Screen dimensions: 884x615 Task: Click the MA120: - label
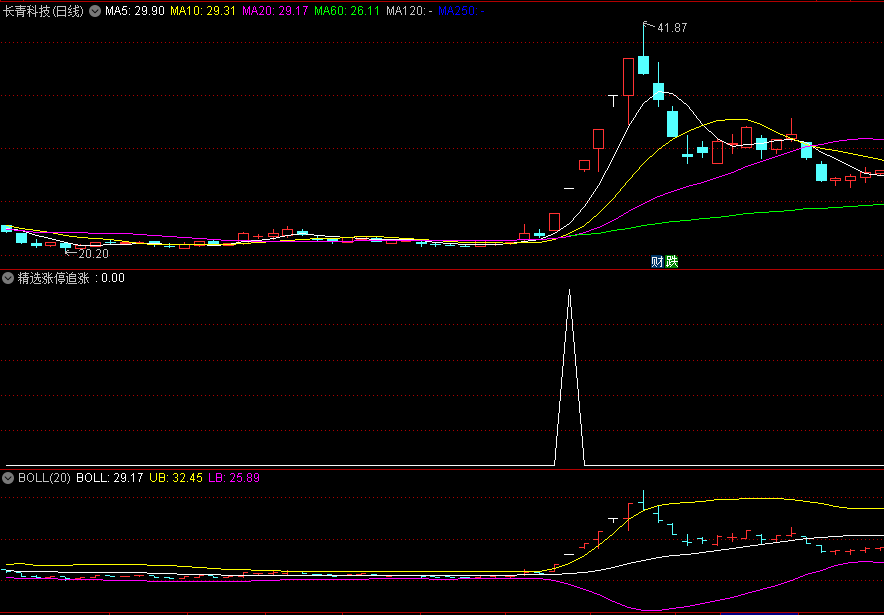pos(409,11)
